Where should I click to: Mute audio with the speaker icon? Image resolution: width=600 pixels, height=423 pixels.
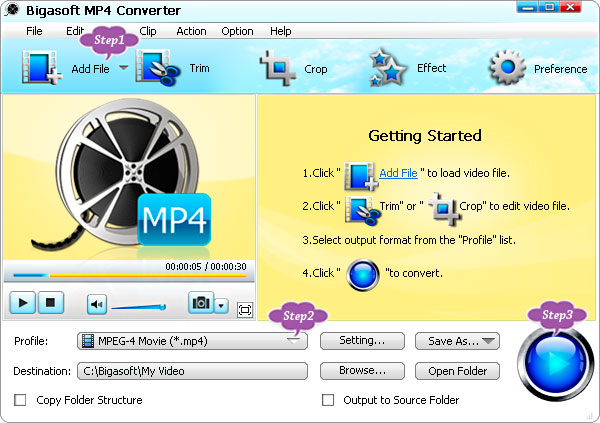(97, 304)
